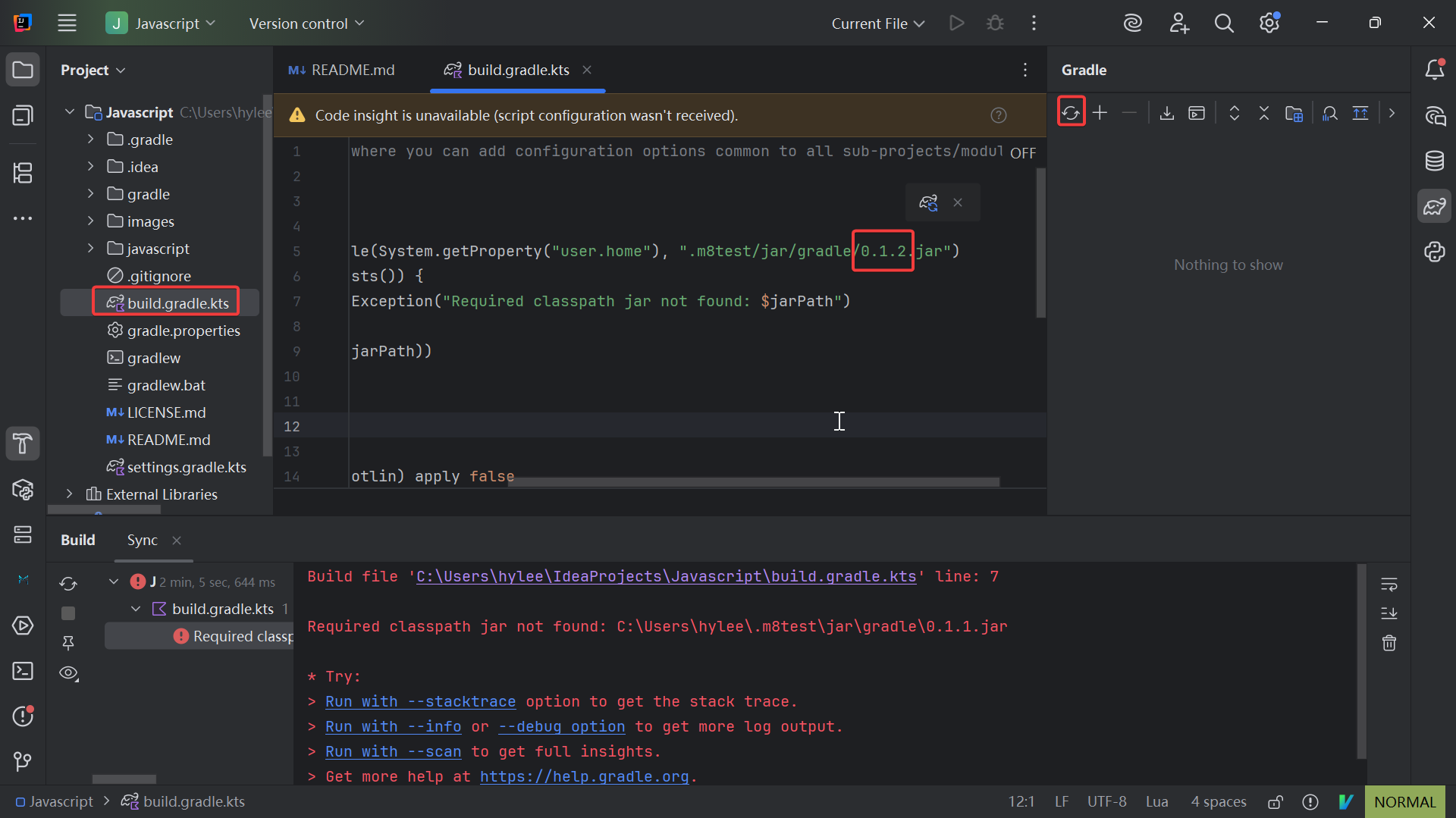
Task: Click the Gradle download sources icon
Action: 1166,113
